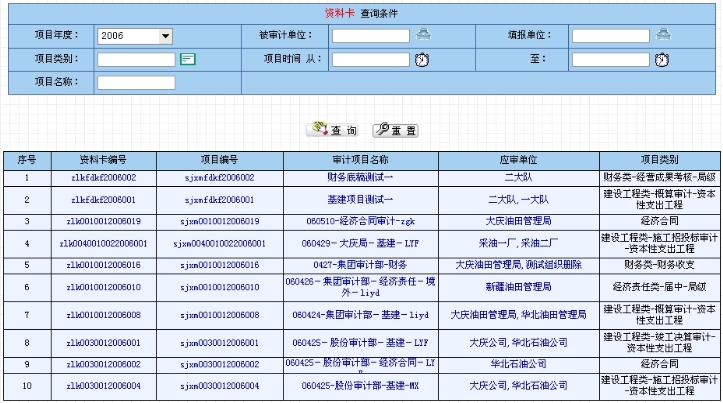Expand the 项目年度 year dropdown
The image size is (723, 403).
[x=165, y=36]
